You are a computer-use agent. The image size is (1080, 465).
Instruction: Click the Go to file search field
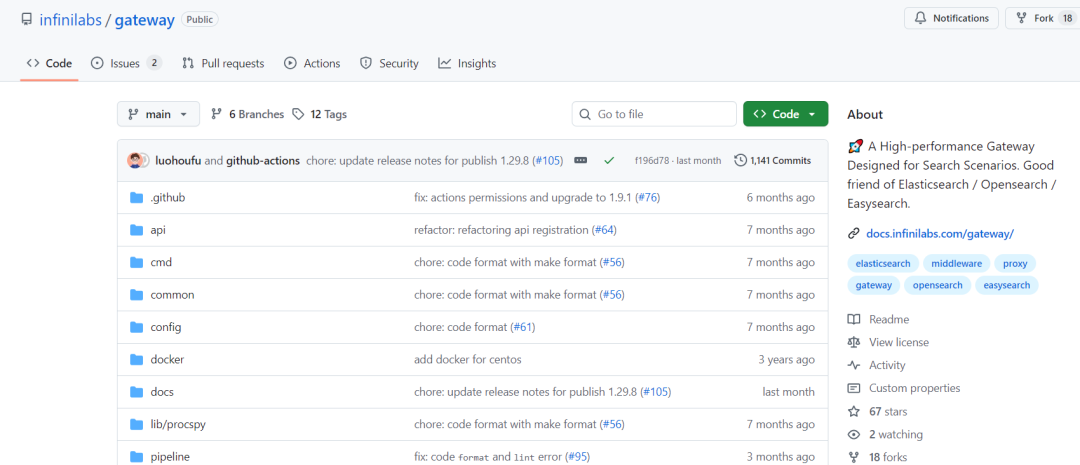click(x=652, y=114)
